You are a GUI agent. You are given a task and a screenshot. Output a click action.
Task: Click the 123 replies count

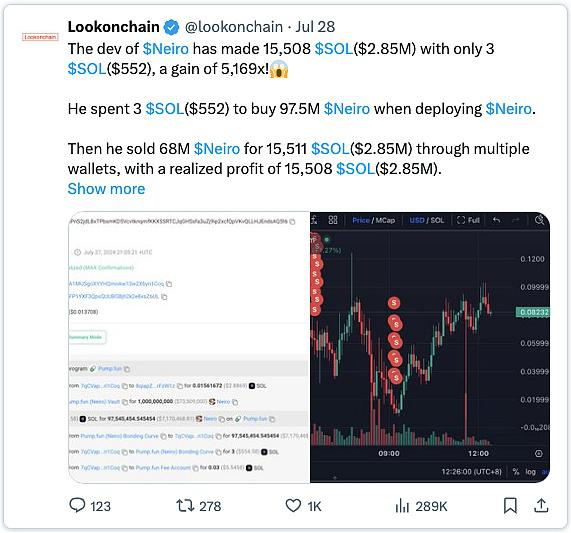[x=100, y=506]
